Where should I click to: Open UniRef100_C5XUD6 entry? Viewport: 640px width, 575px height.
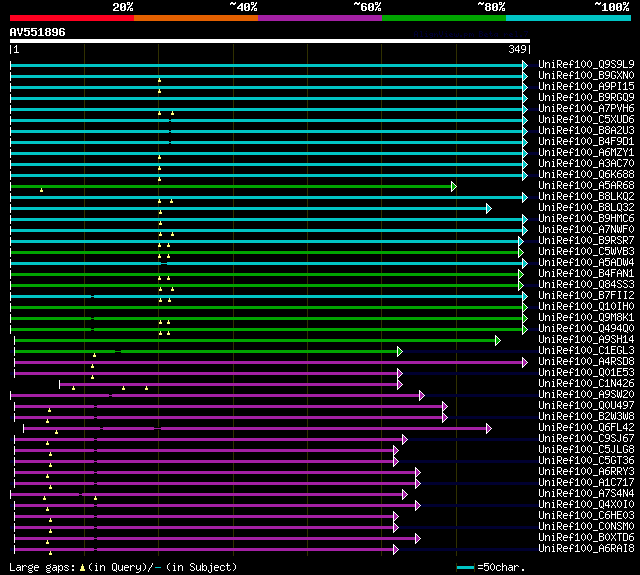[x=586, y=120]
